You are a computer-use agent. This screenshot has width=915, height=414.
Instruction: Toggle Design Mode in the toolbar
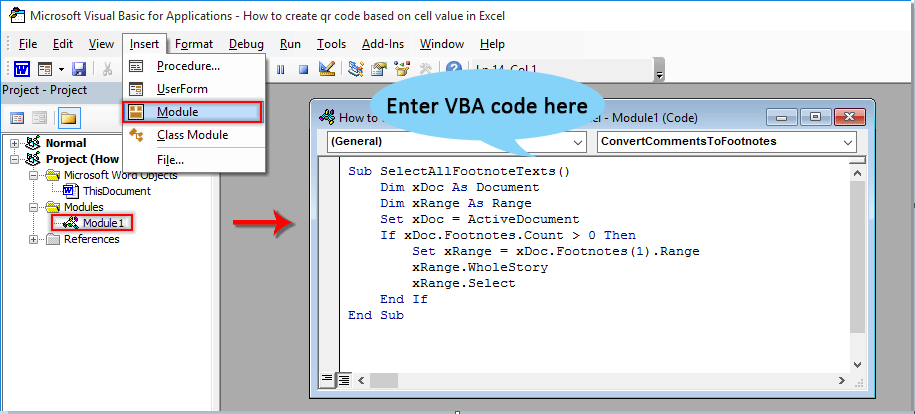[x=326, y=69]
